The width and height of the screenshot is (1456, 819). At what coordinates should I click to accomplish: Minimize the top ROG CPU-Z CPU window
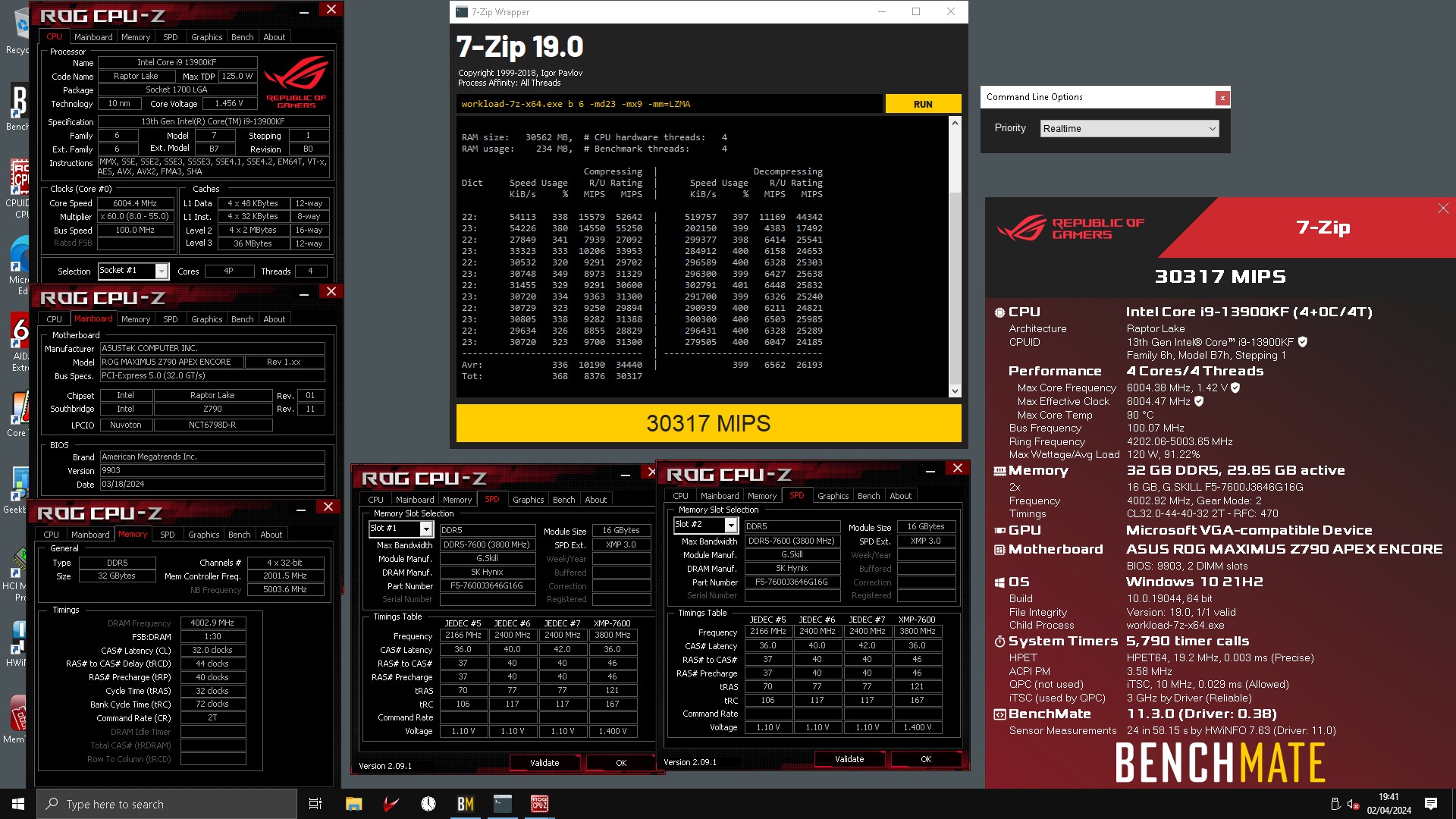pos(304,11)
